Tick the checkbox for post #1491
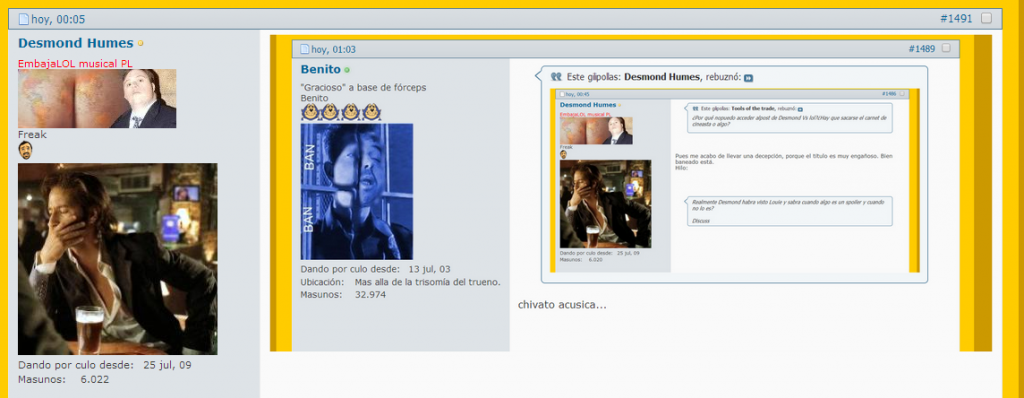 coord(986,18)
